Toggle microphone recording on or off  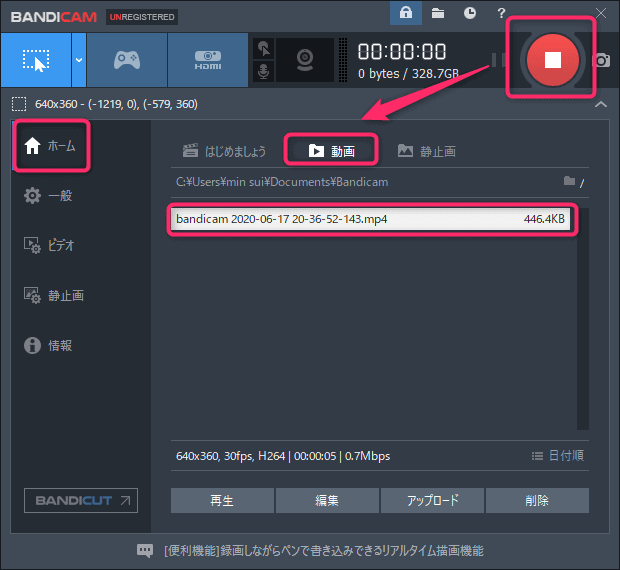coord(264,71)
